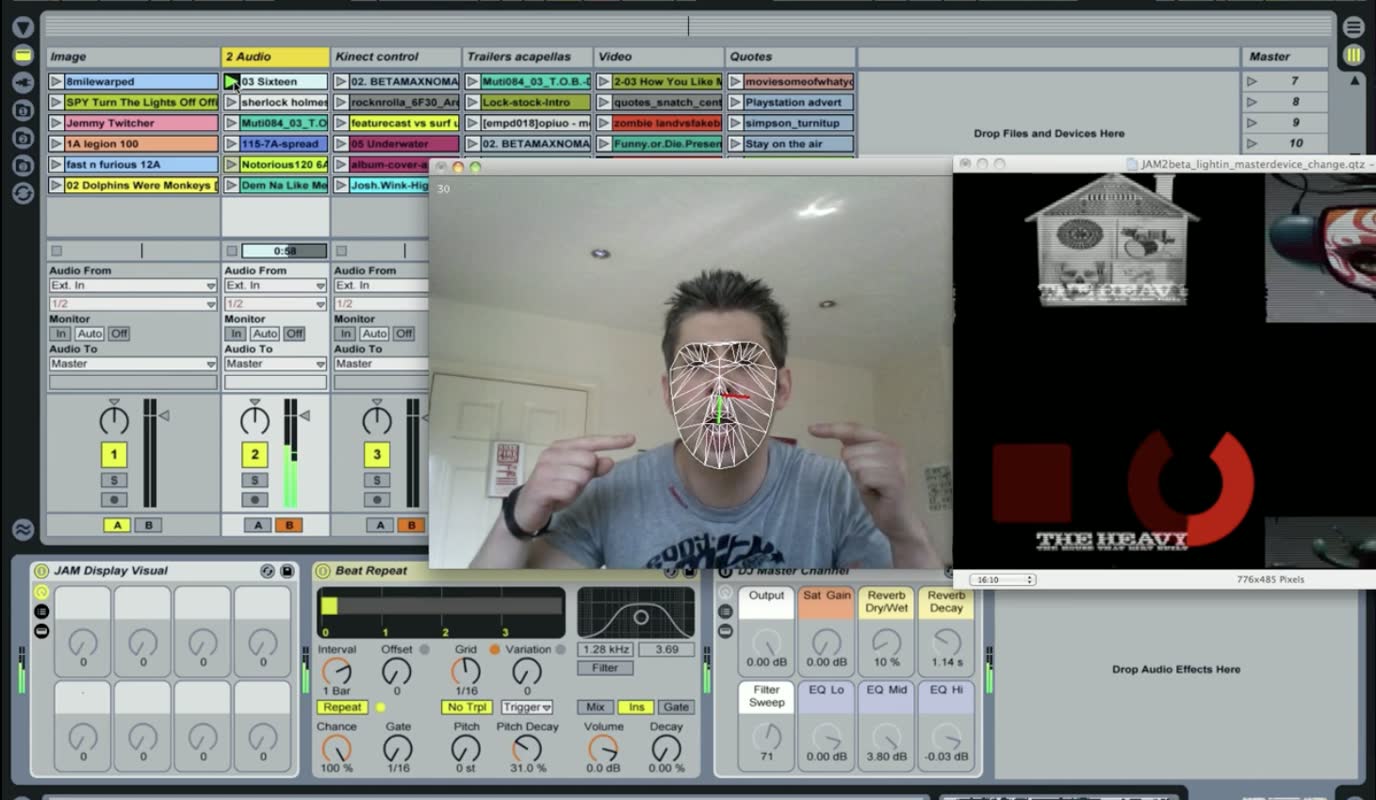Open 2 Audio track Audio From dropdown
The width and height of the screenshot is (1376, 800).
276,285
